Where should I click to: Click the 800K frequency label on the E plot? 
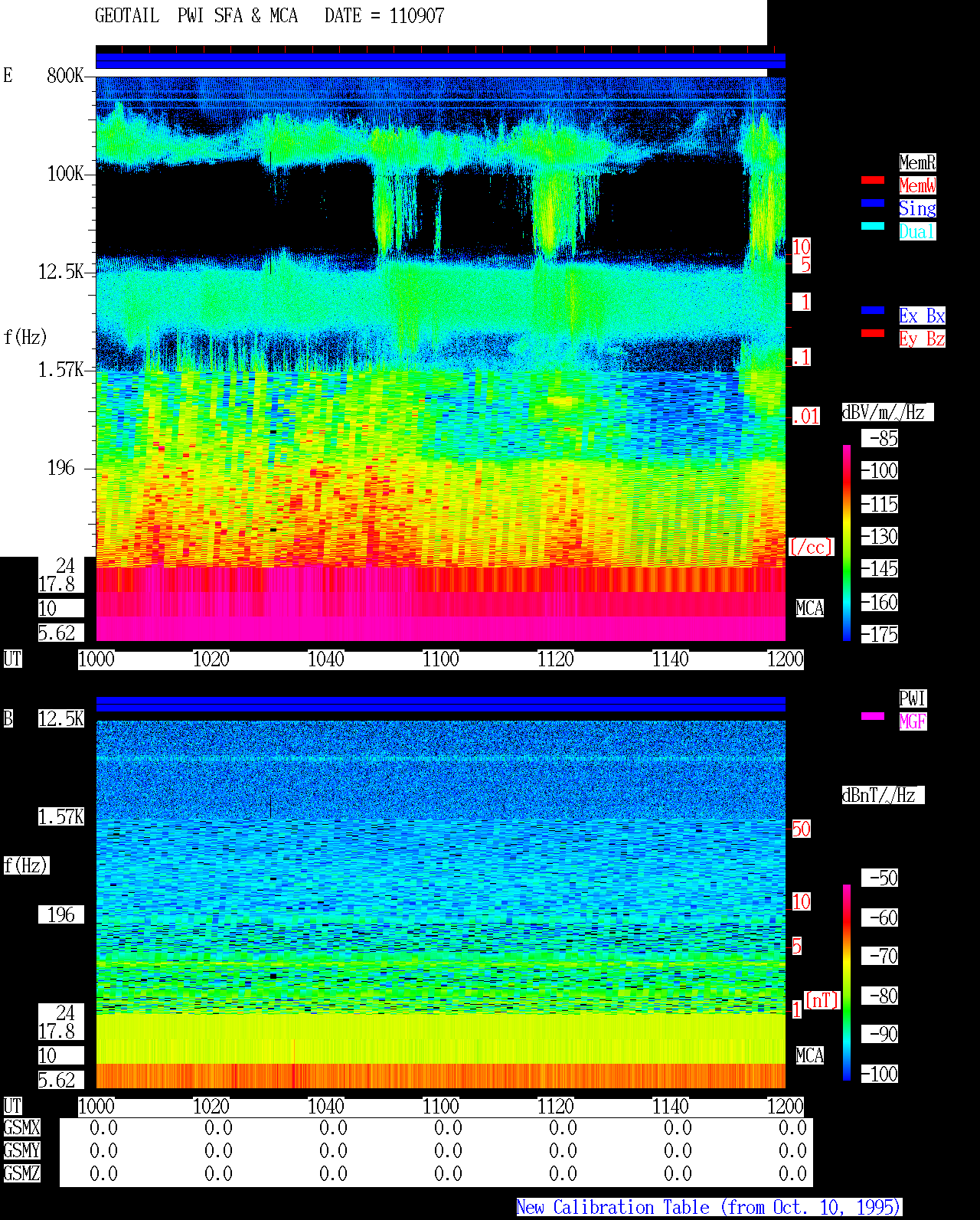pos(65,76)
